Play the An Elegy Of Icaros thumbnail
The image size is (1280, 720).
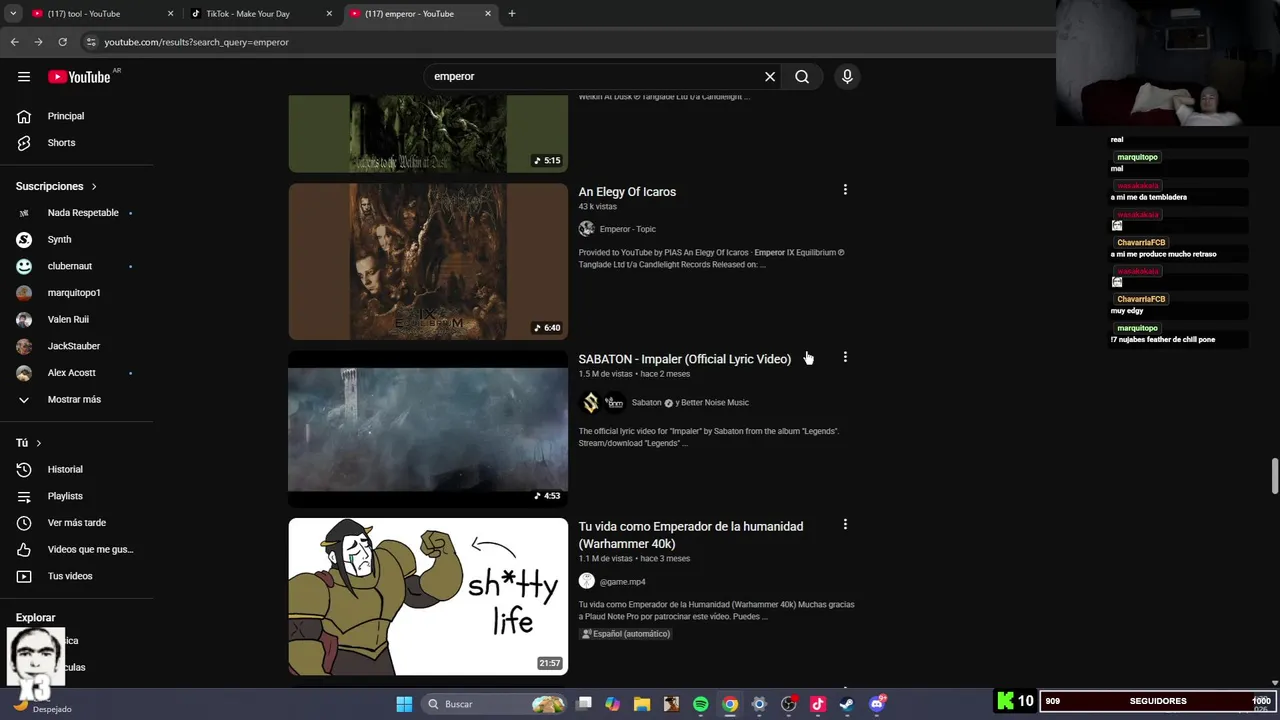pos(428,262)
